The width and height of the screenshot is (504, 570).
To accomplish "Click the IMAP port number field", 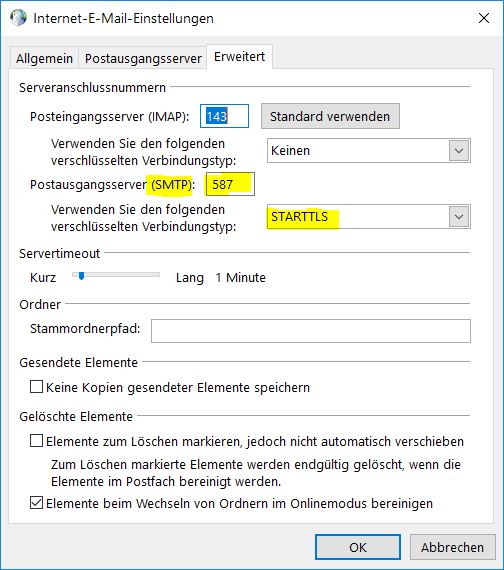I will pyautogui.click(x=224, y=116).
